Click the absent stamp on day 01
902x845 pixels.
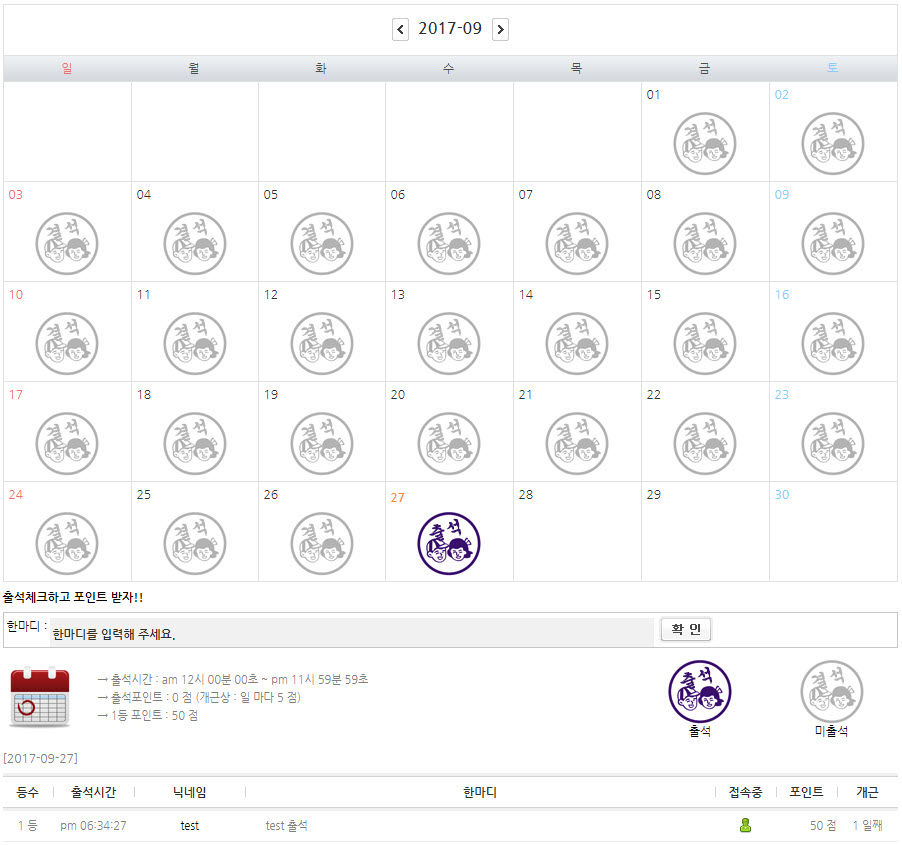(x=704, y=143)
